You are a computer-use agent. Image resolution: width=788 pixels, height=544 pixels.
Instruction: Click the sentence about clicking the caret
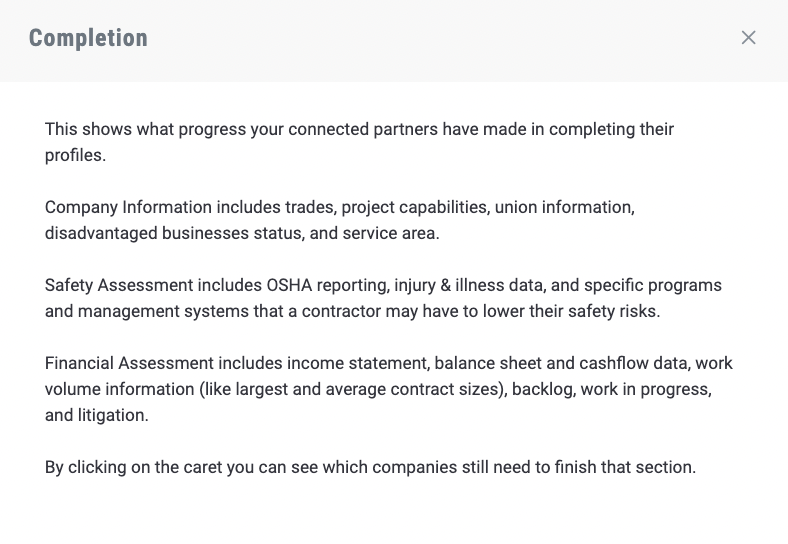370,467
